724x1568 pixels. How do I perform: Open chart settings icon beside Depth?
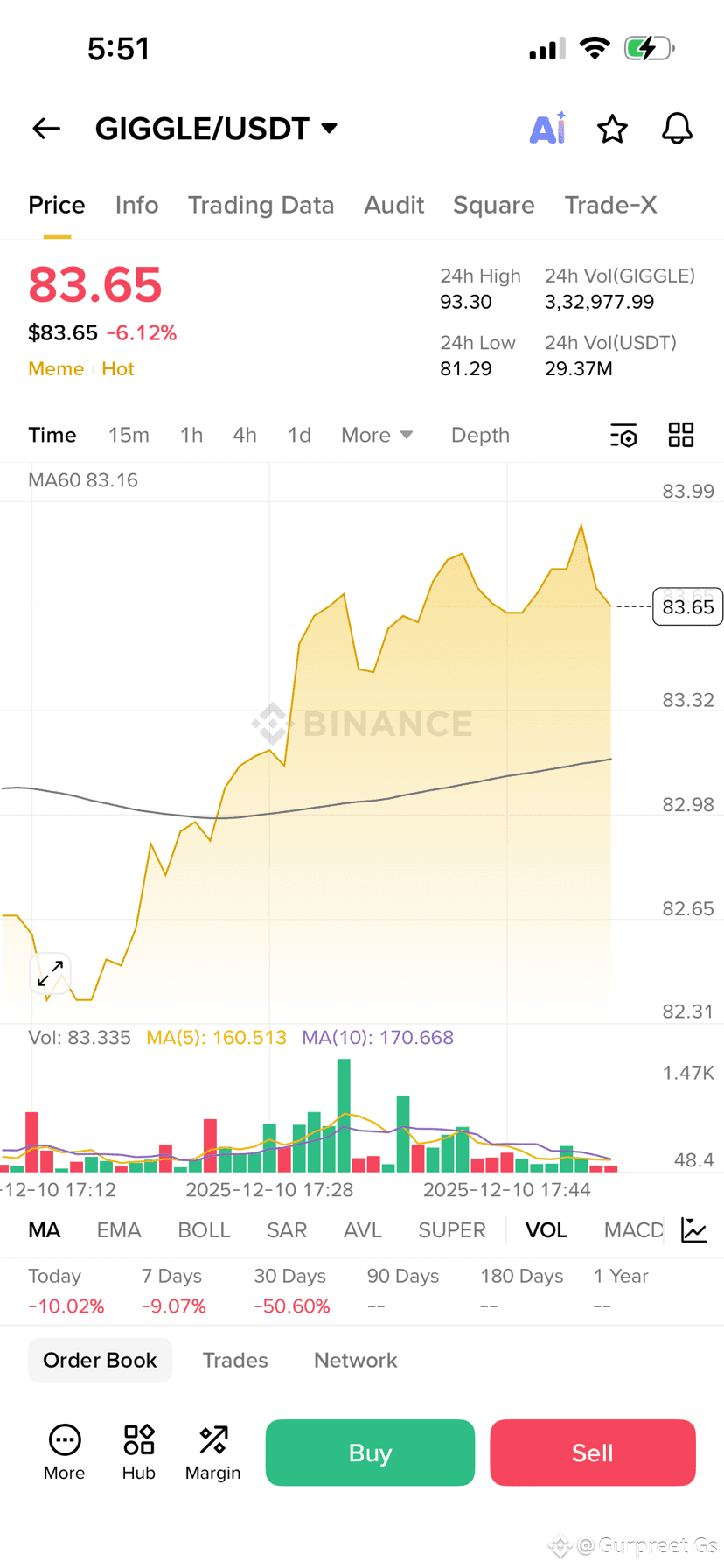623,435
